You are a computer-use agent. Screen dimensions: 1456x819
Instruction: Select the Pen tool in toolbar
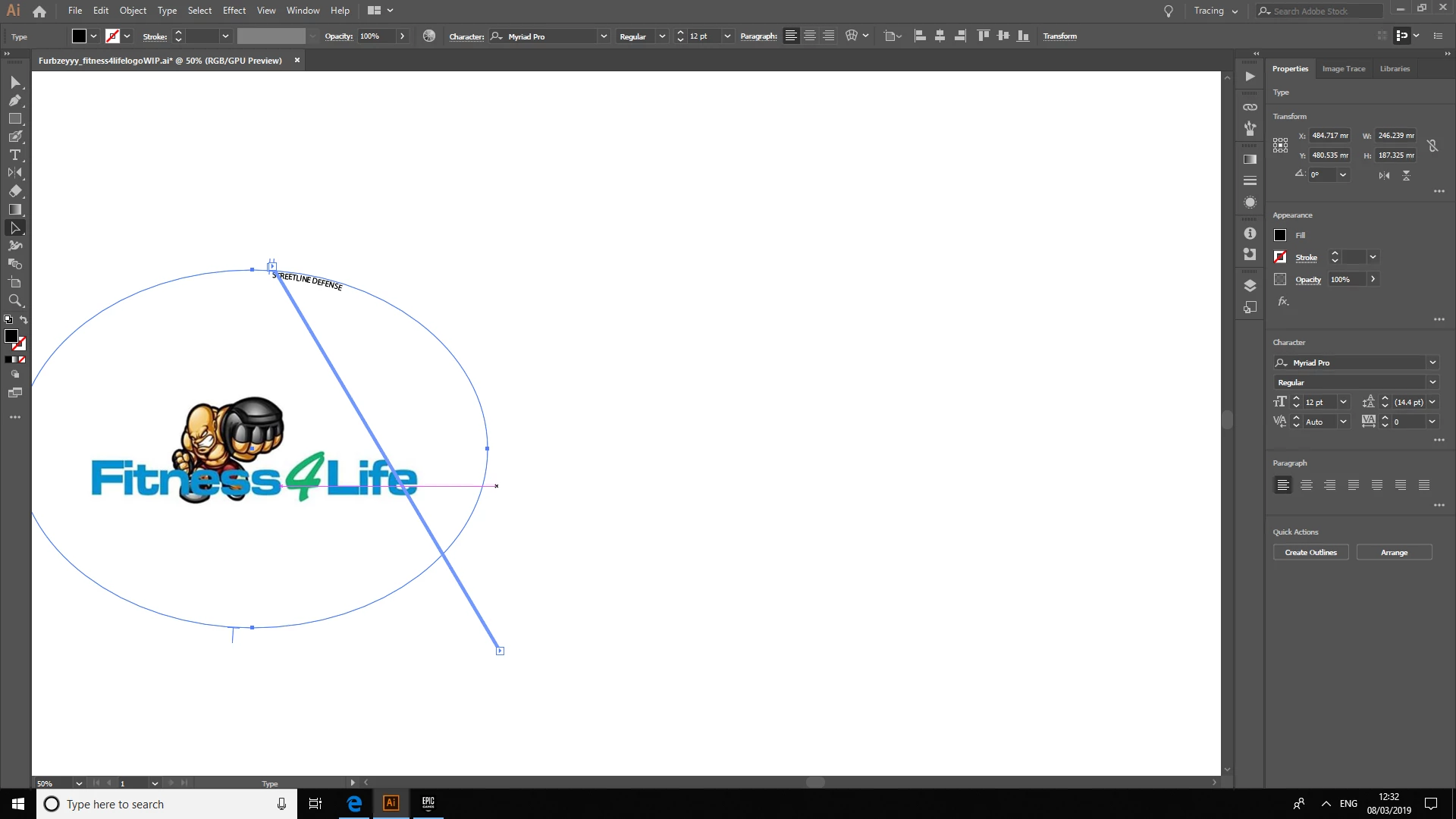[15, 100]
